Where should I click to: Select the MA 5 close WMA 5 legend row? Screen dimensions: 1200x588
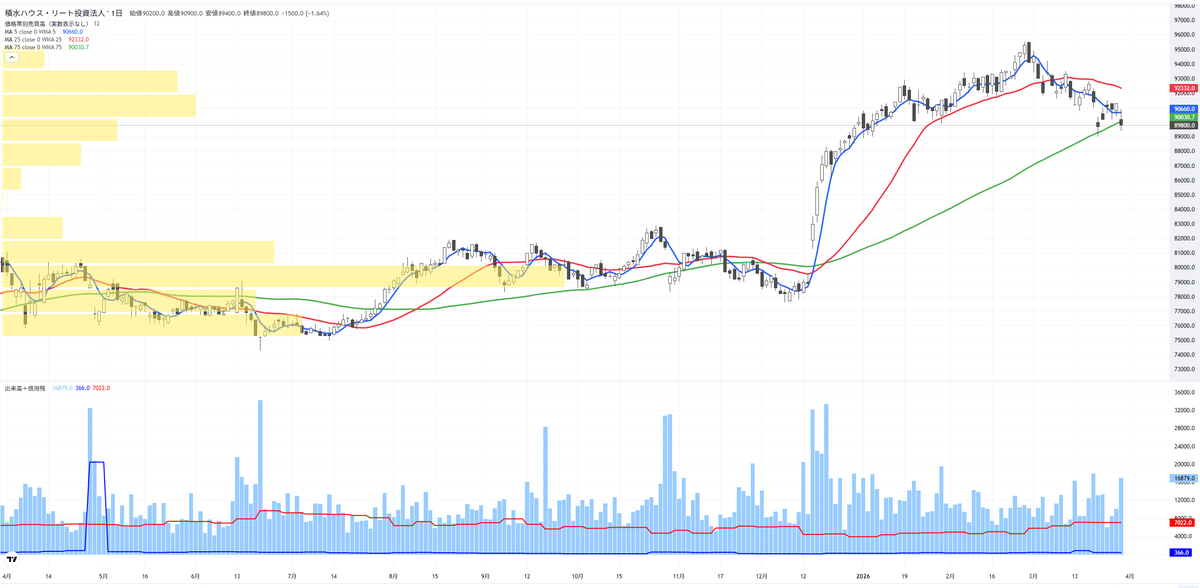[x=46, y=31]
